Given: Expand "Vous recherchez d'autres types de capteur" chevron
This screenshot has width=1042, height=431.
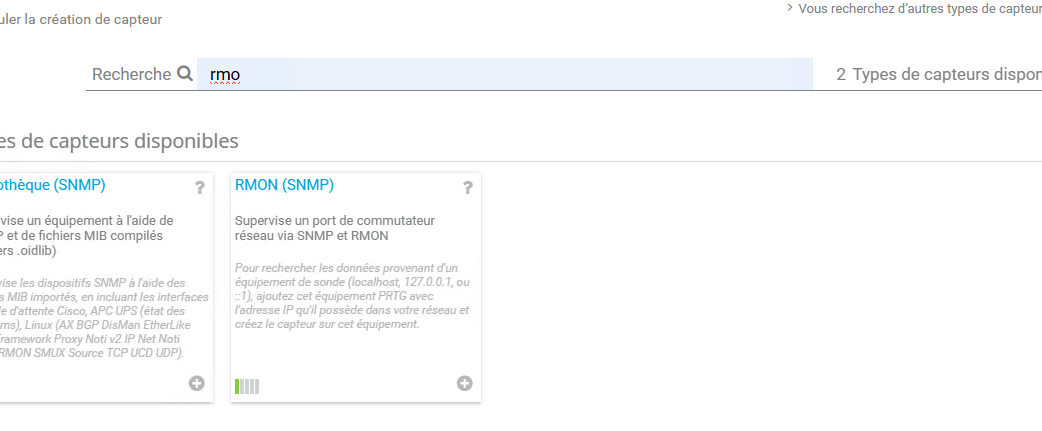Looking at the screenshot, I should tap(790, 8).
